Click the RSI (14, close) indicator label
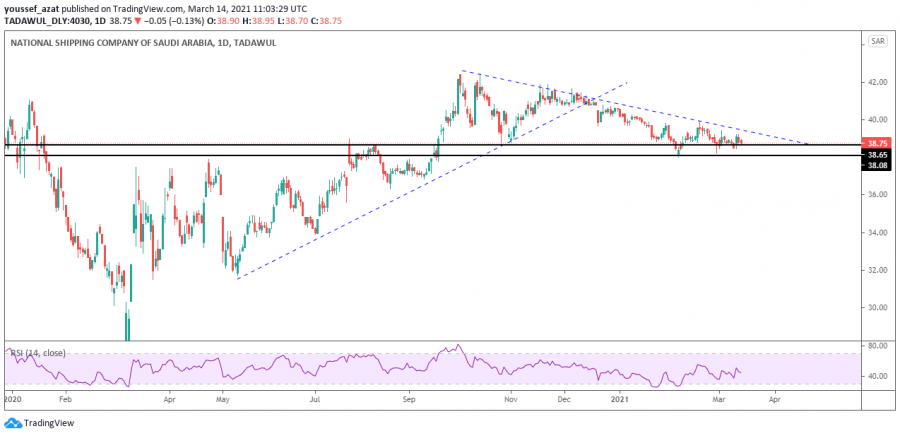The width and height of the screenshot is (900, 436). click(x=40, y=352)
